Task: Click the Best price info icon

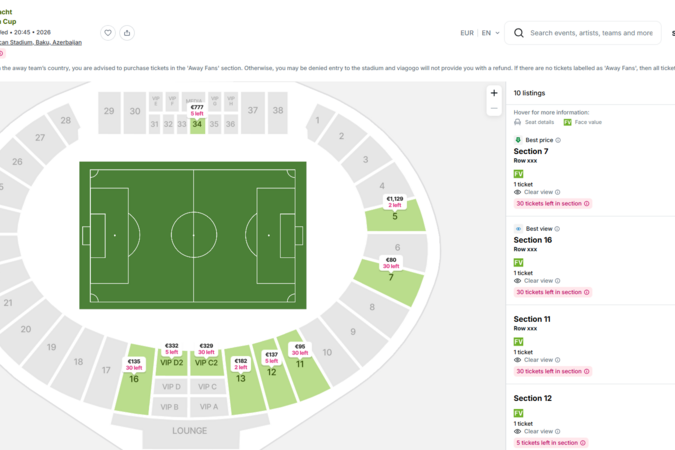Action: tap(558, 140)
